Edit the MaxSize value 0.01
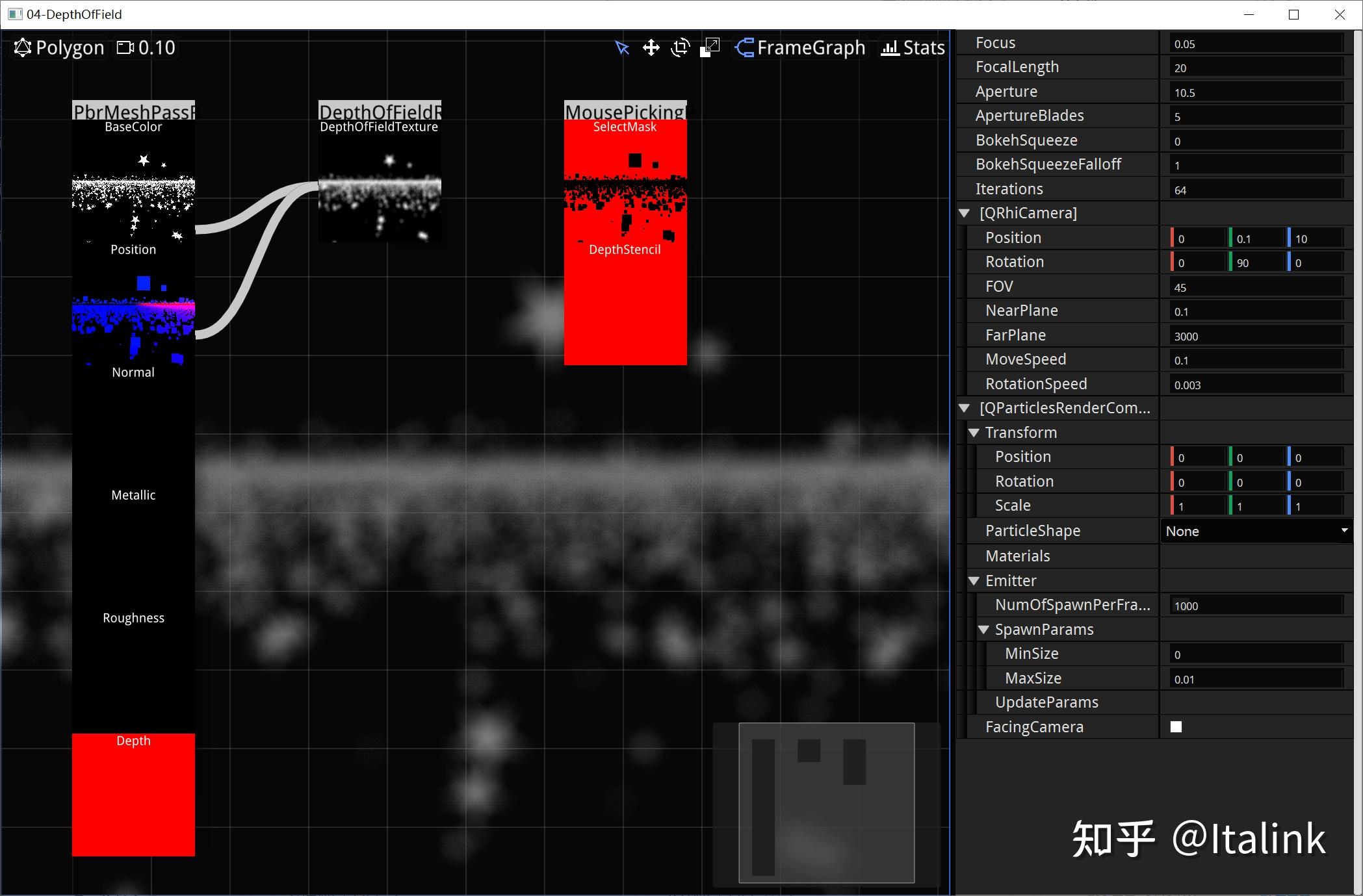The image size is (1363, 896). point(1256,679)
